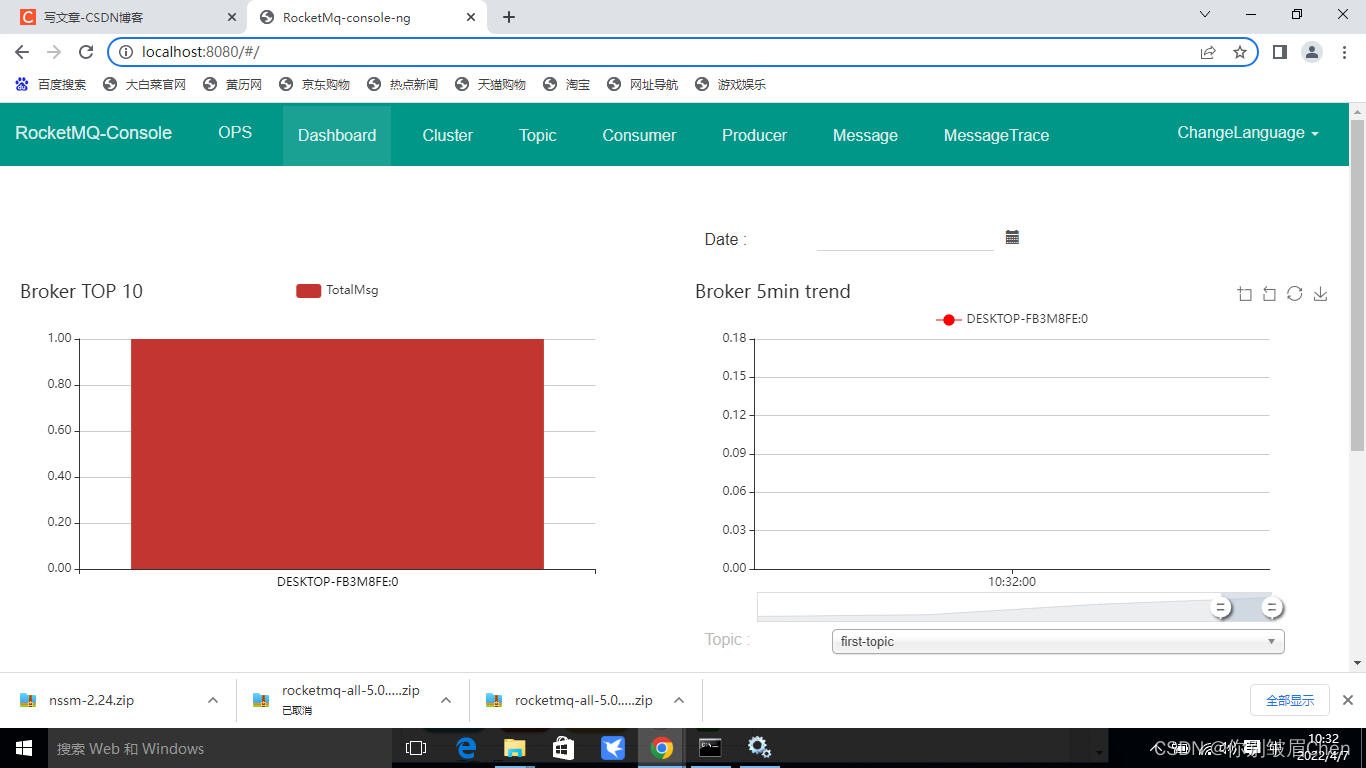Activate the chart area zoom tool
This screenshot has height=768, width=1366.
click(x=1244, y=293)
